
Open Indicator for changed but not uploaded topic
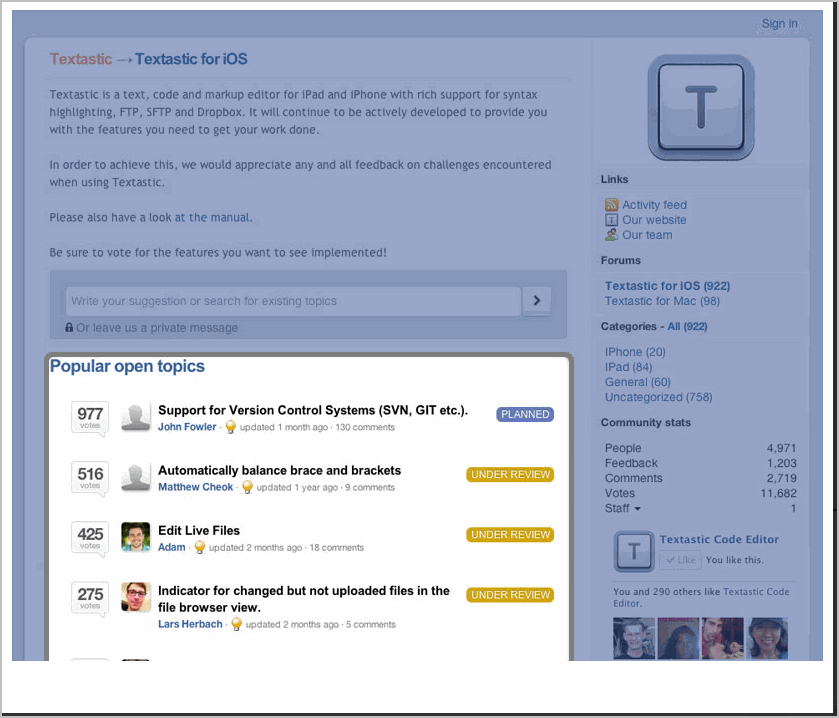point(304,599)
